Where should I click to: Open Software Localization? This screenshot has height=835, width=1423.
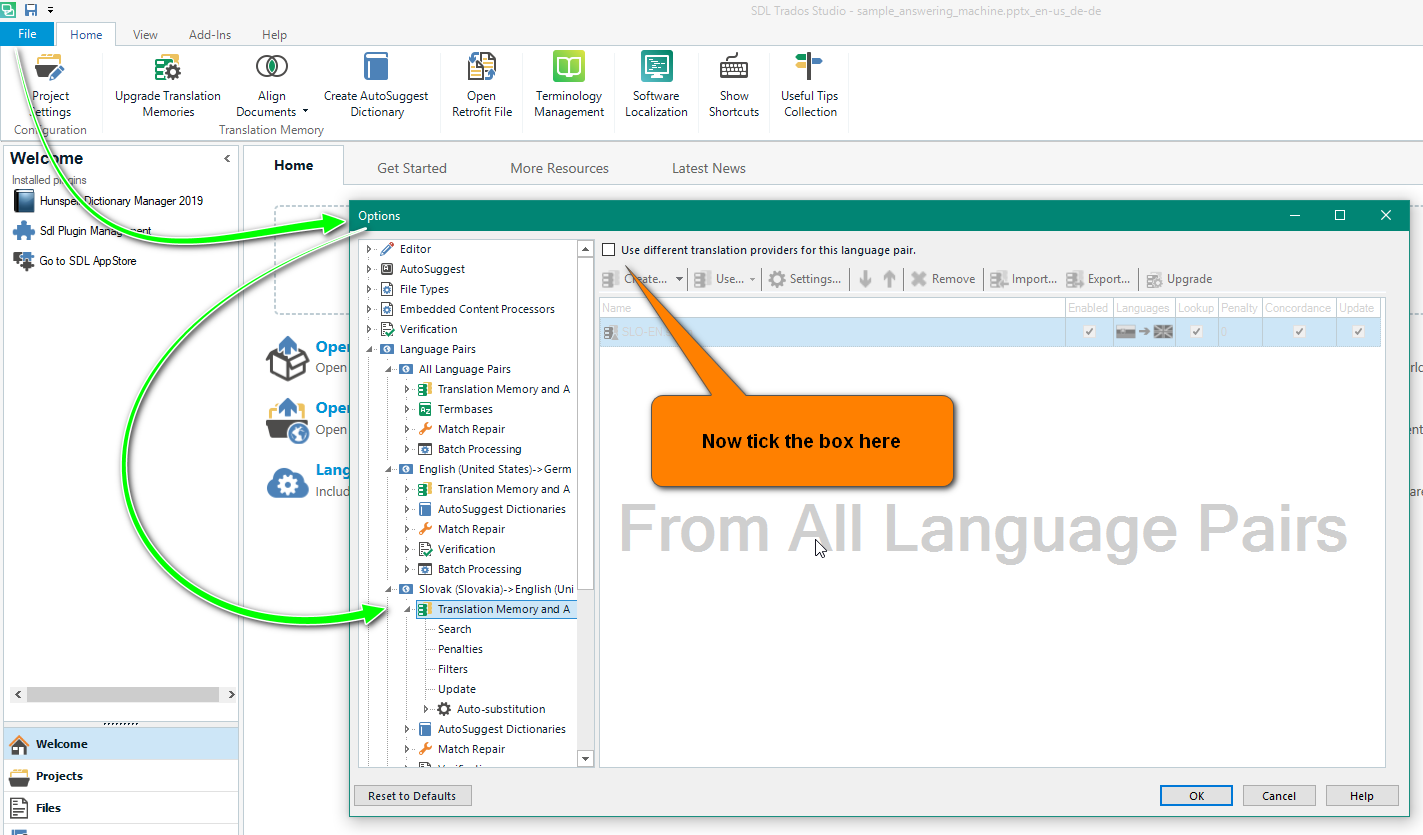click(x=656, y=86)
